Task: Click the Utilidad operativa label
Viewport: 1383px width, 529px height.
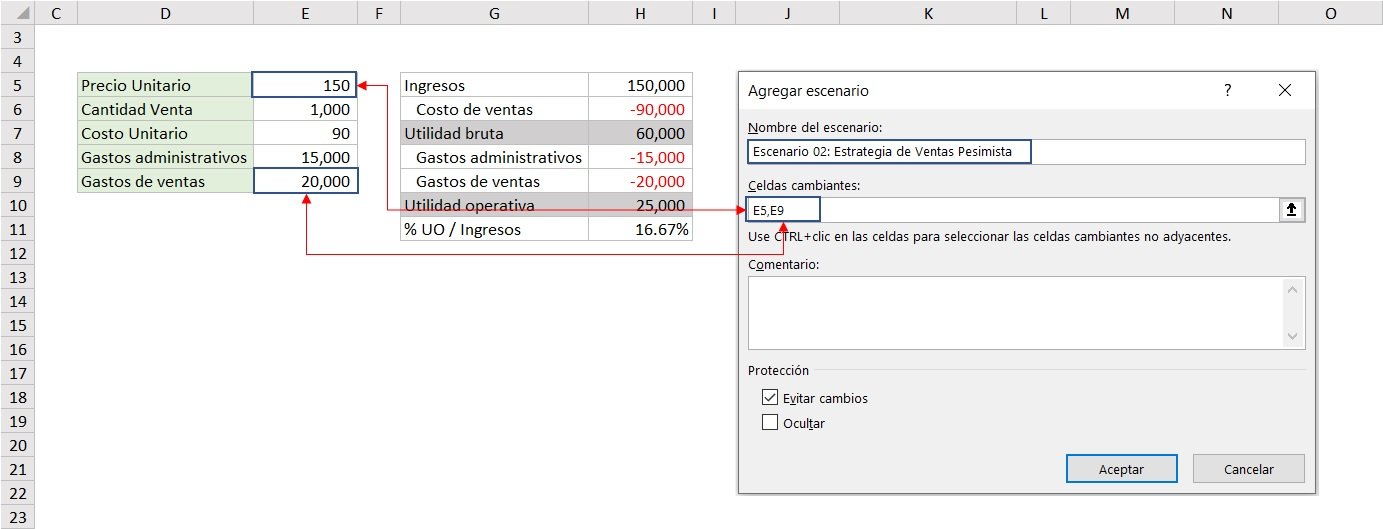Action: 494,205
